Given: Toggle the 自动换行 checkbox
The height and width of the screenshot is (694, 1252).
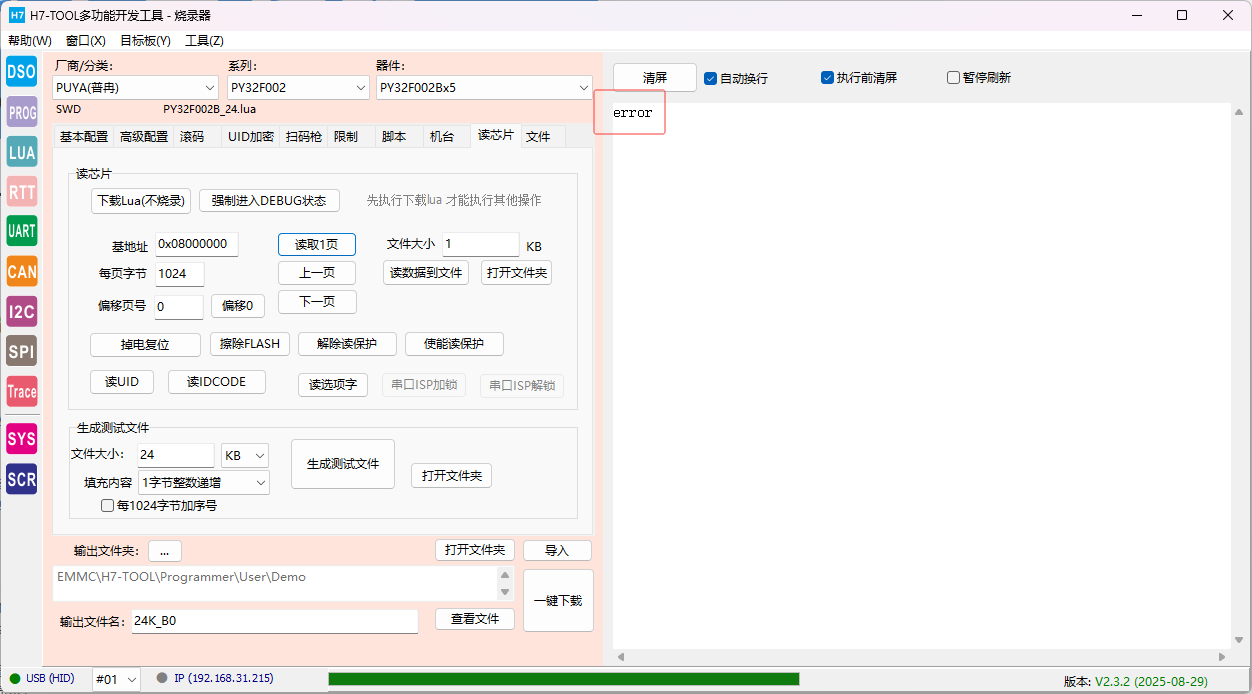Looking at the screenshot, I should tap(711, 78).
